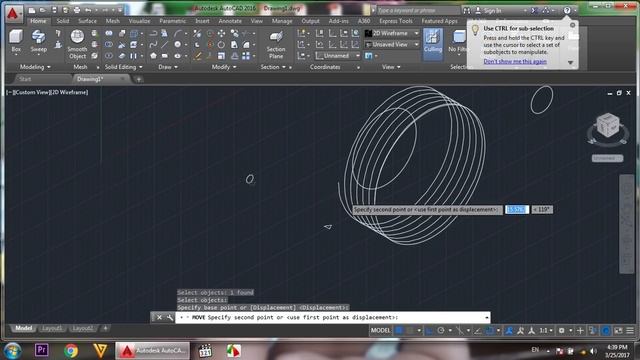The height and width of the screenshot is (360, 640).
Task: Select the Move tool in Modify panel
Action: pyautogui.click(x=221, y=33)
